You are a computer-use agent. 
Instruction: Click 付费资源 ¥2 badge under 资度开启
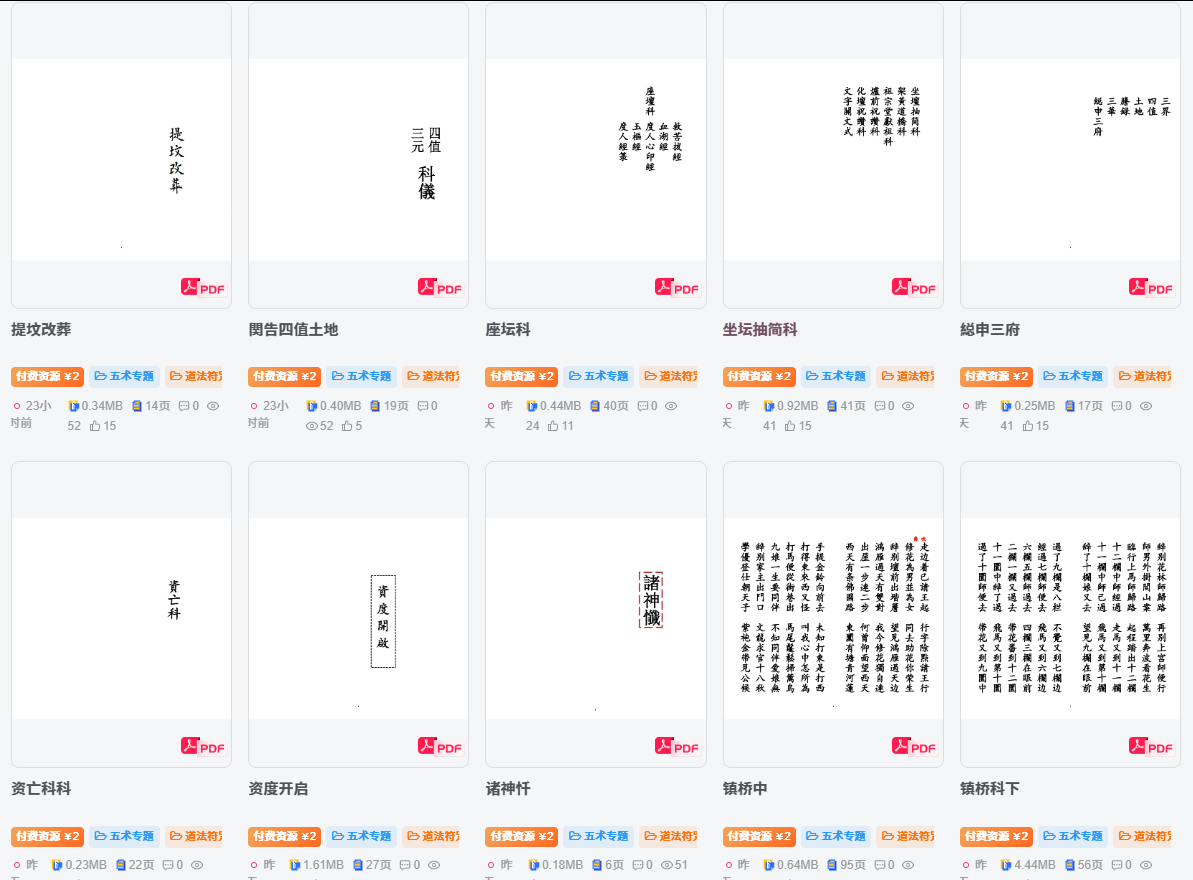pyautogui.click(x=285, y=836)
